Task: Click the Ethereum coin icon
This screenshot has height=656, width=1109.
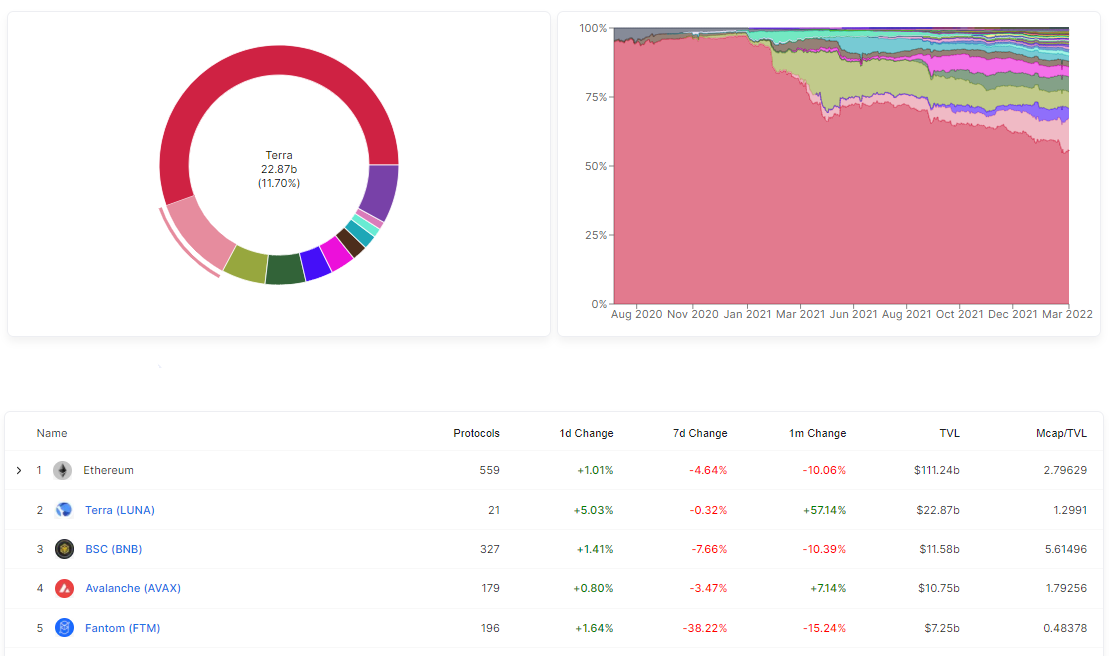Action: (x=63, y=470)
